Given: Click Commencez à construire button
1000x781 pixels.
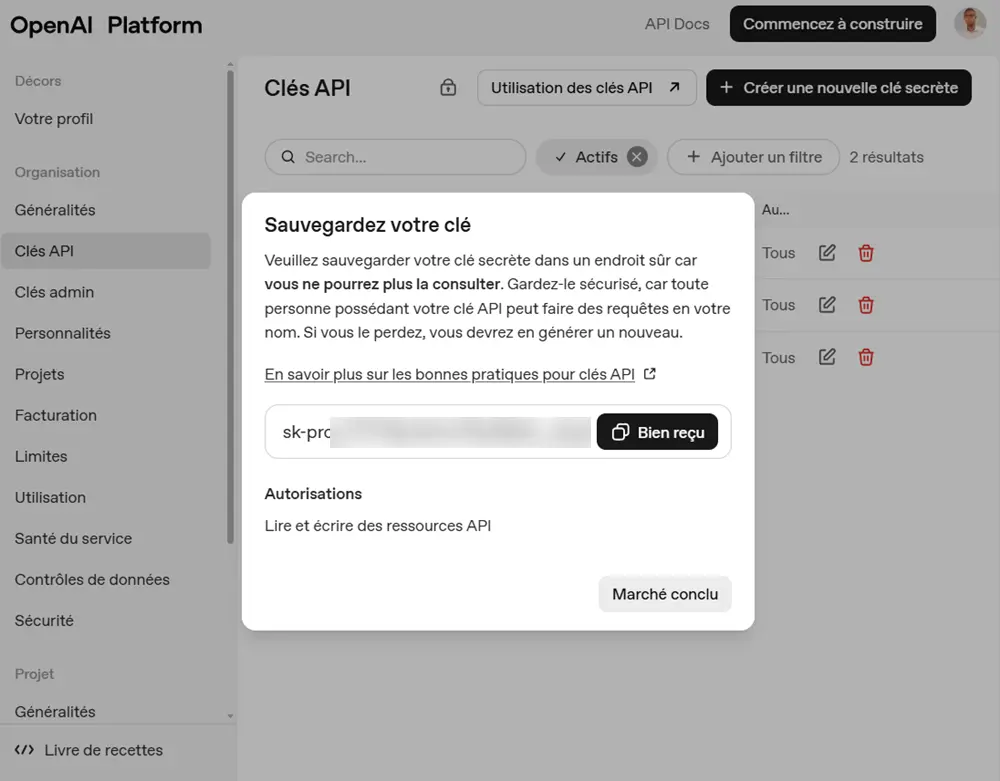Looking at the screenshot, I should coord(832,24).
